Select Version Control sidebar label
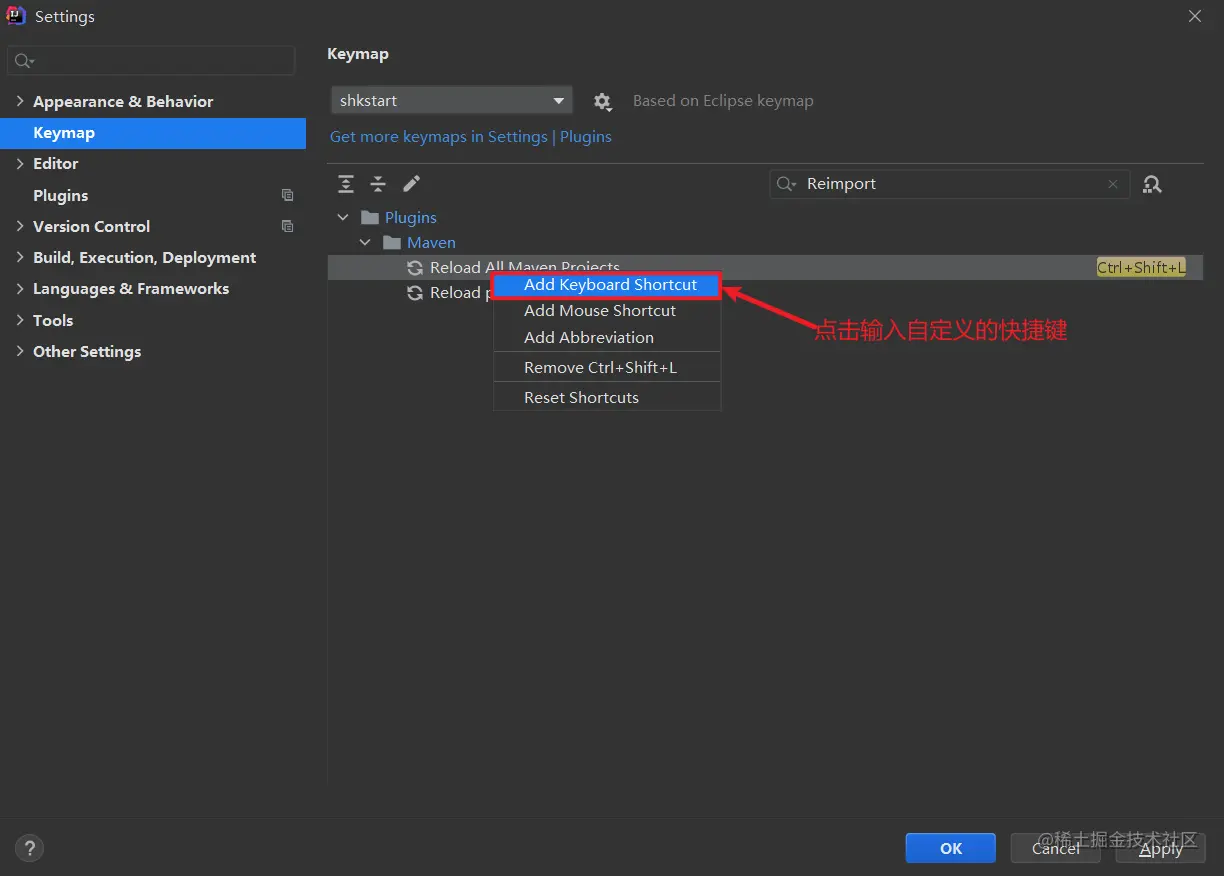The height and width of the screenshot is (876, 1224). coord(92,226)
